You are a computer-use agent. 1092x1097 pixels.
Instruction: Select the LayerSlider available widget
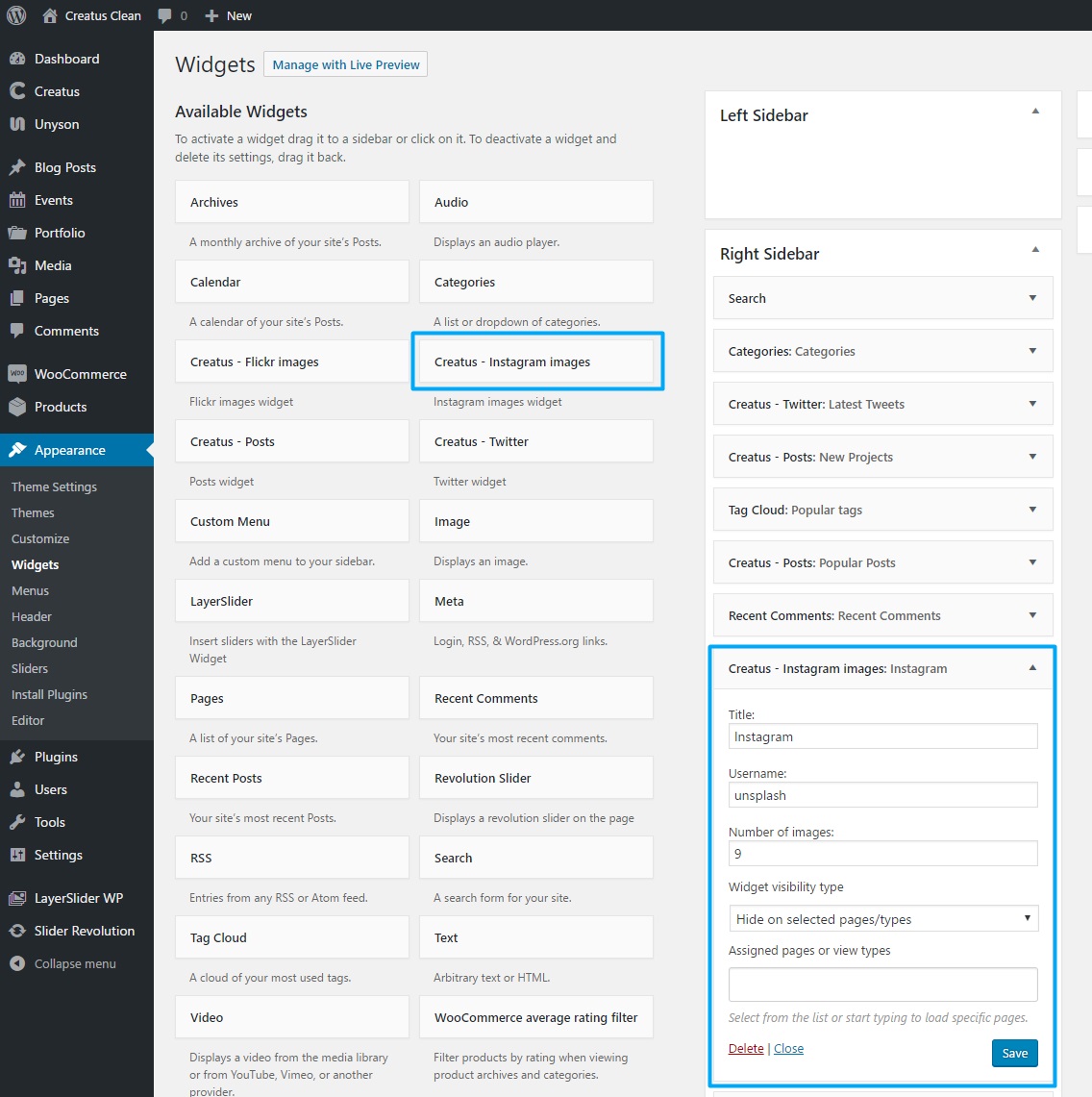click(x=291, y=601)
